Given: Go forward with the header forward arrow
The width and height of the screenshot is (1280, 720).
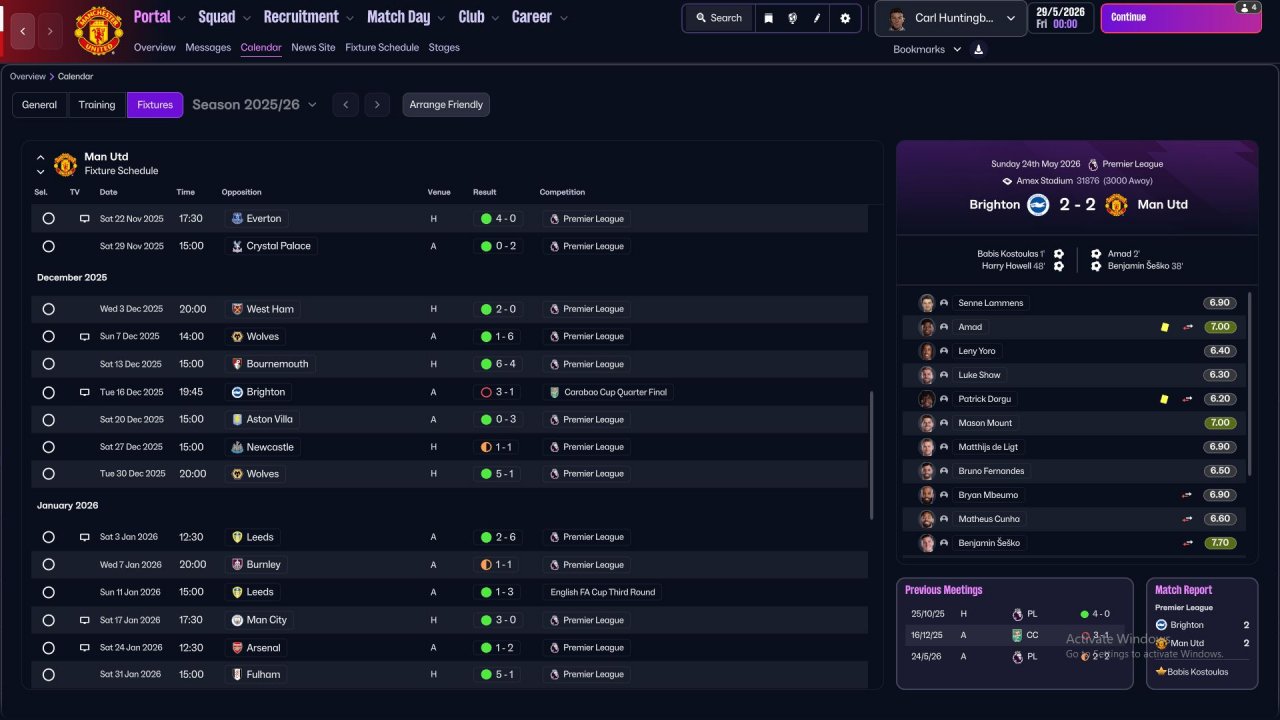Looking at the screenshot, I should [x=51, y=32].
